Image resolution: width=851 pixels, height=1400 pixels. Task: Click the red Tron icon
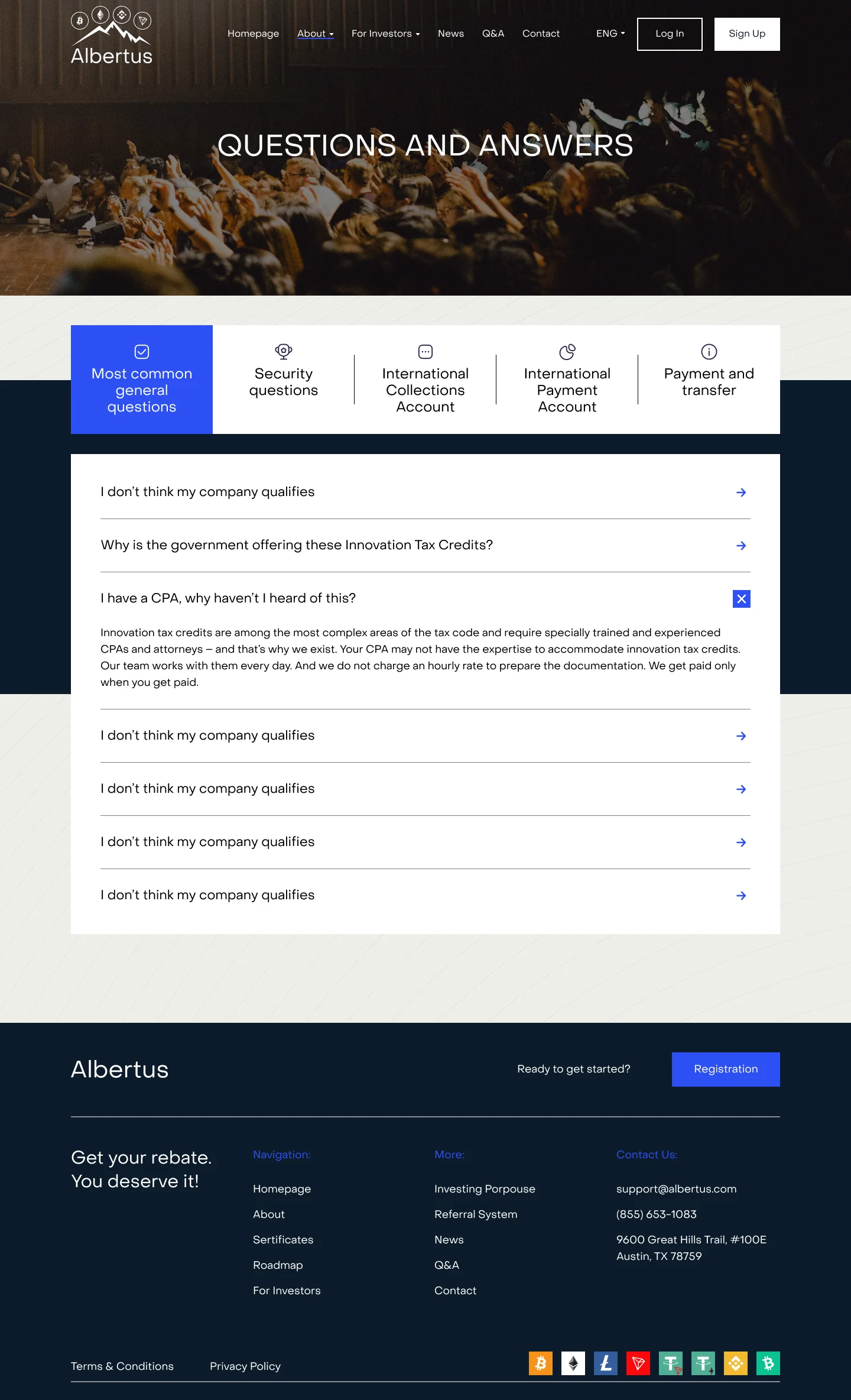[638, 1363]
